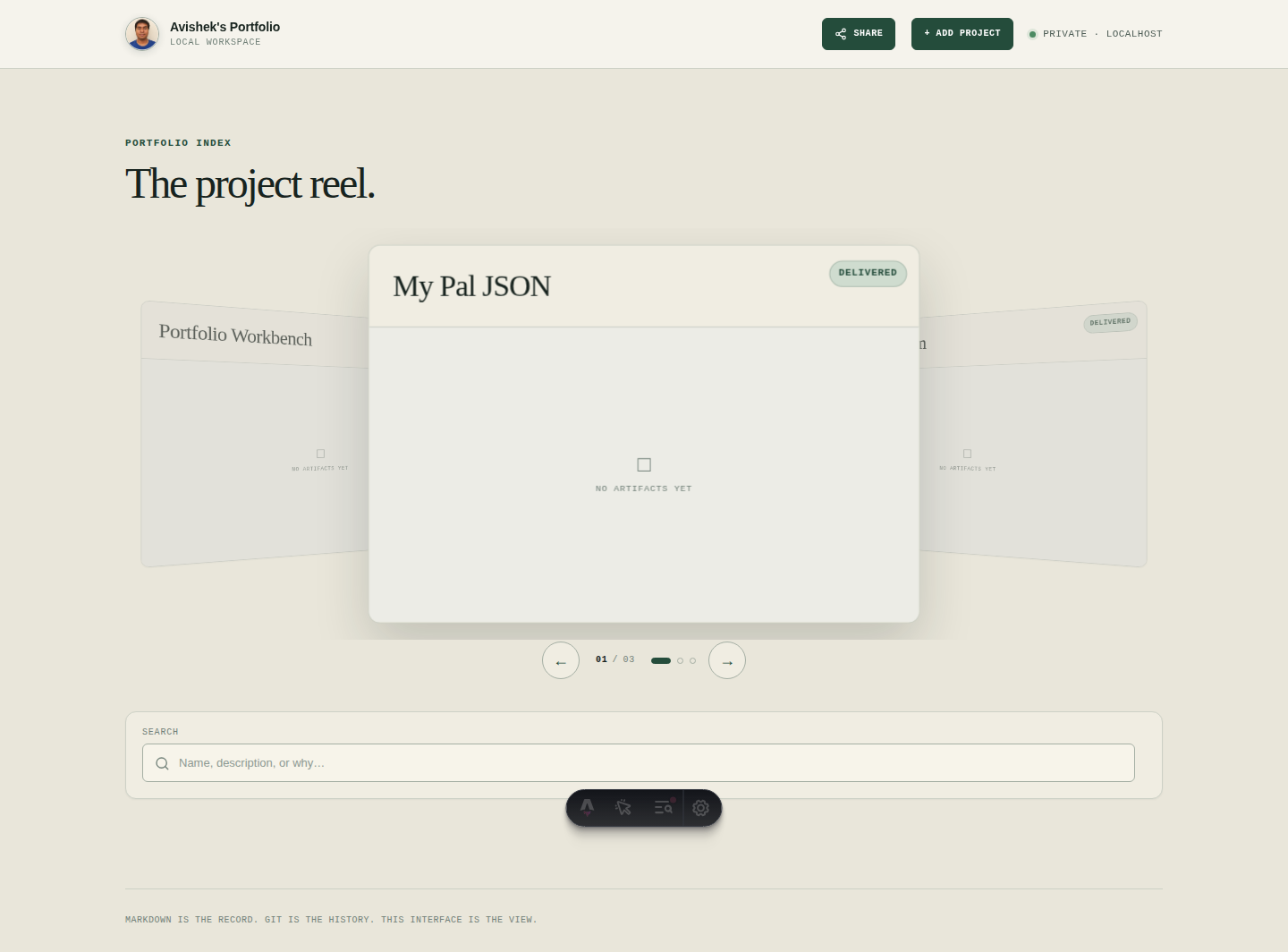Activate the Inspect cursor tool in dev toolbar
Viewport: 1288px width, 952px height.
[624, 808]
